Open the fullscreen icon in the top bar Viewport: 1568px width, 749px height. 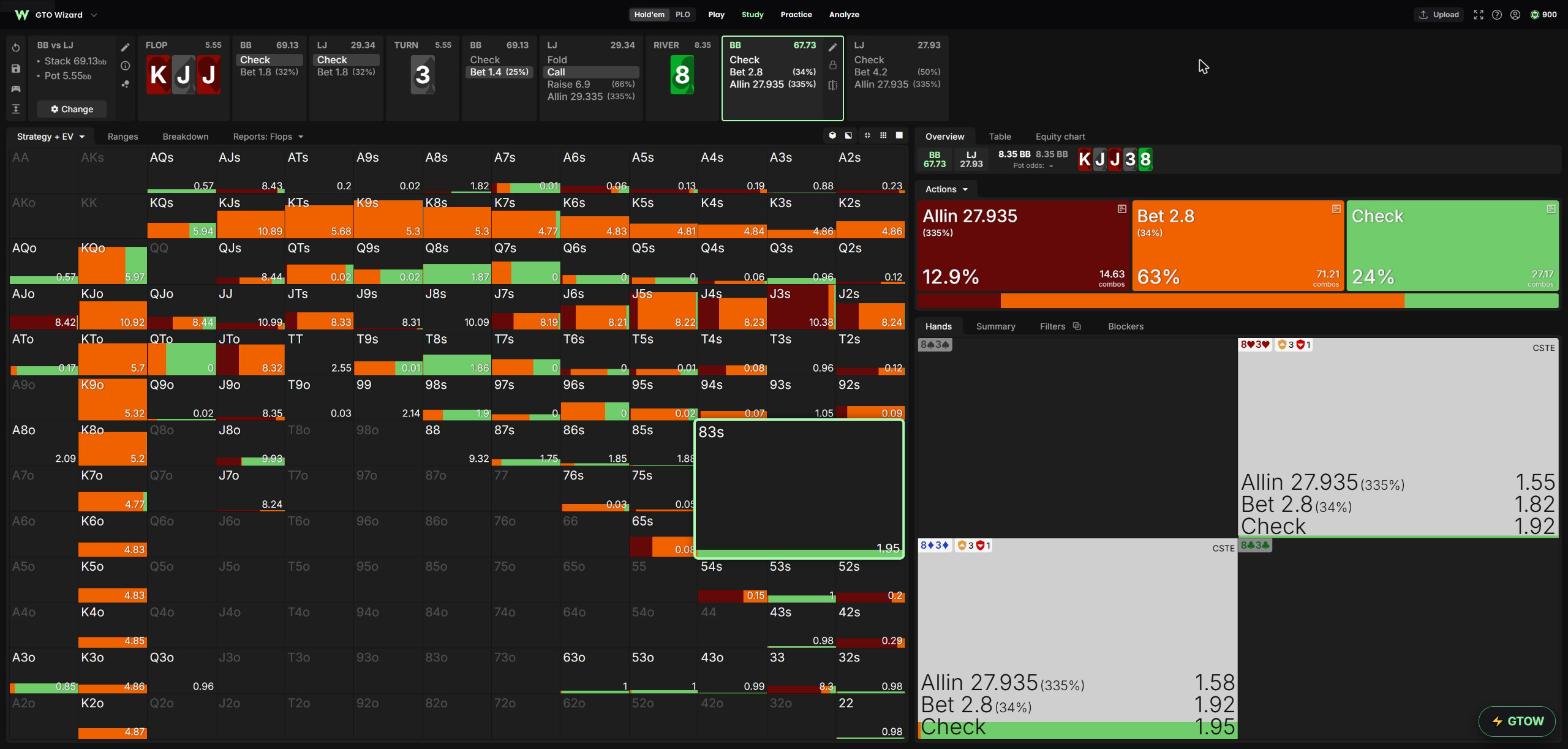click(x=1478, y=15)
